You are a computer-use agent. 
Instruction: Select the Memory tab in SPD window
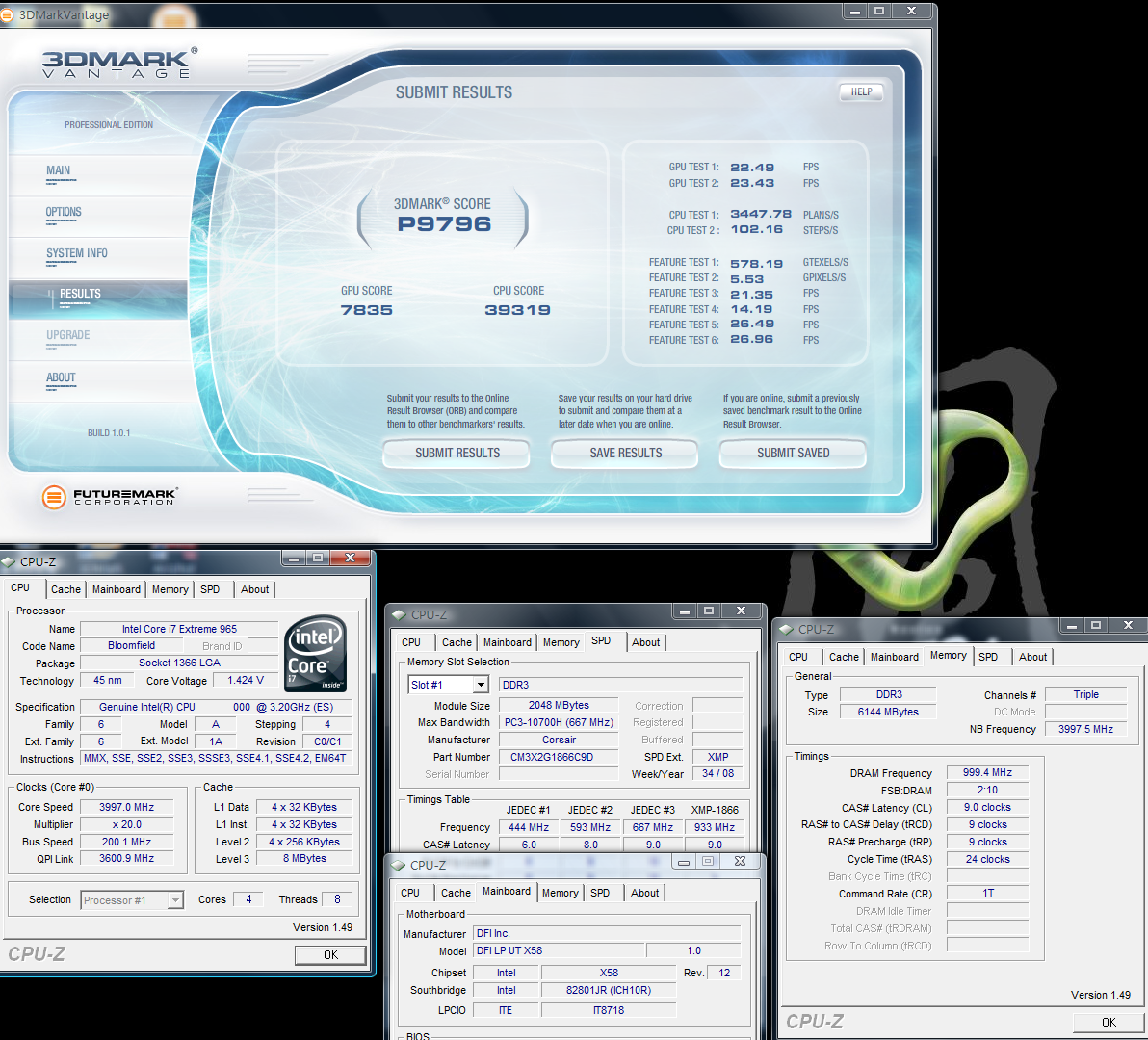(x=561, y=642)
